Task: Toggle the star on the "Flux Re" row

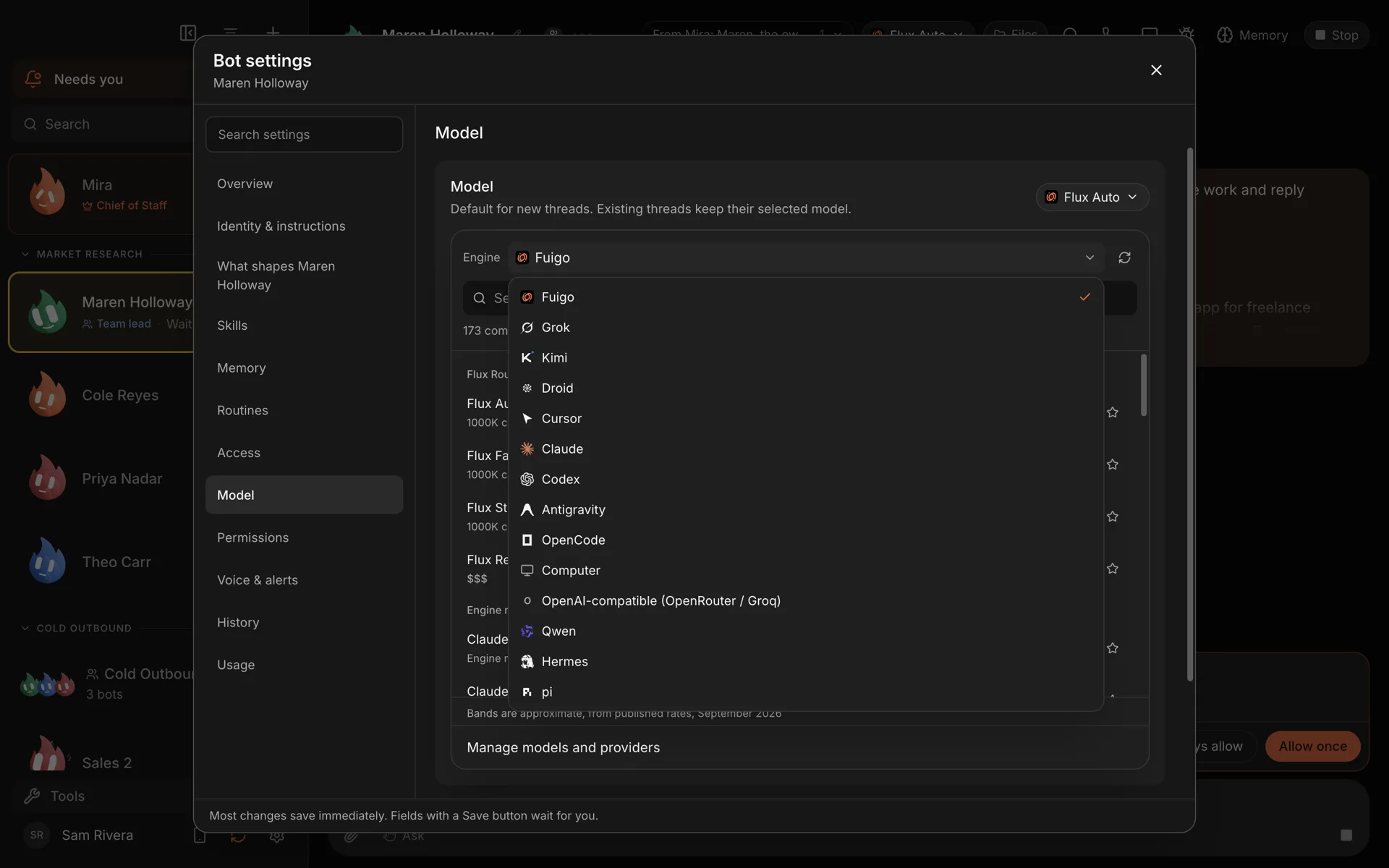Action: click(x=1113, y=569)
